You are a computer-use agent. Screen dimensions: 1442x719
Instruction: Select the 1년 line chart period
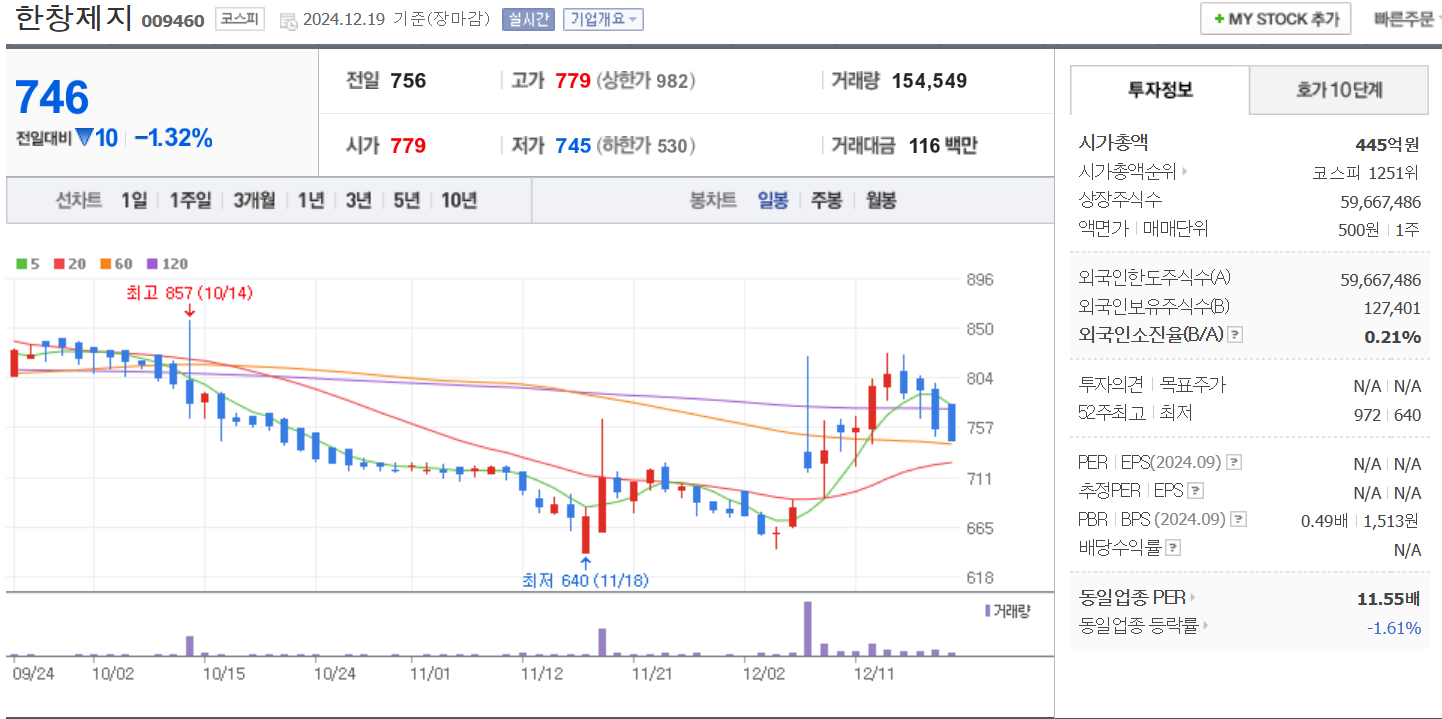[311, 200]
